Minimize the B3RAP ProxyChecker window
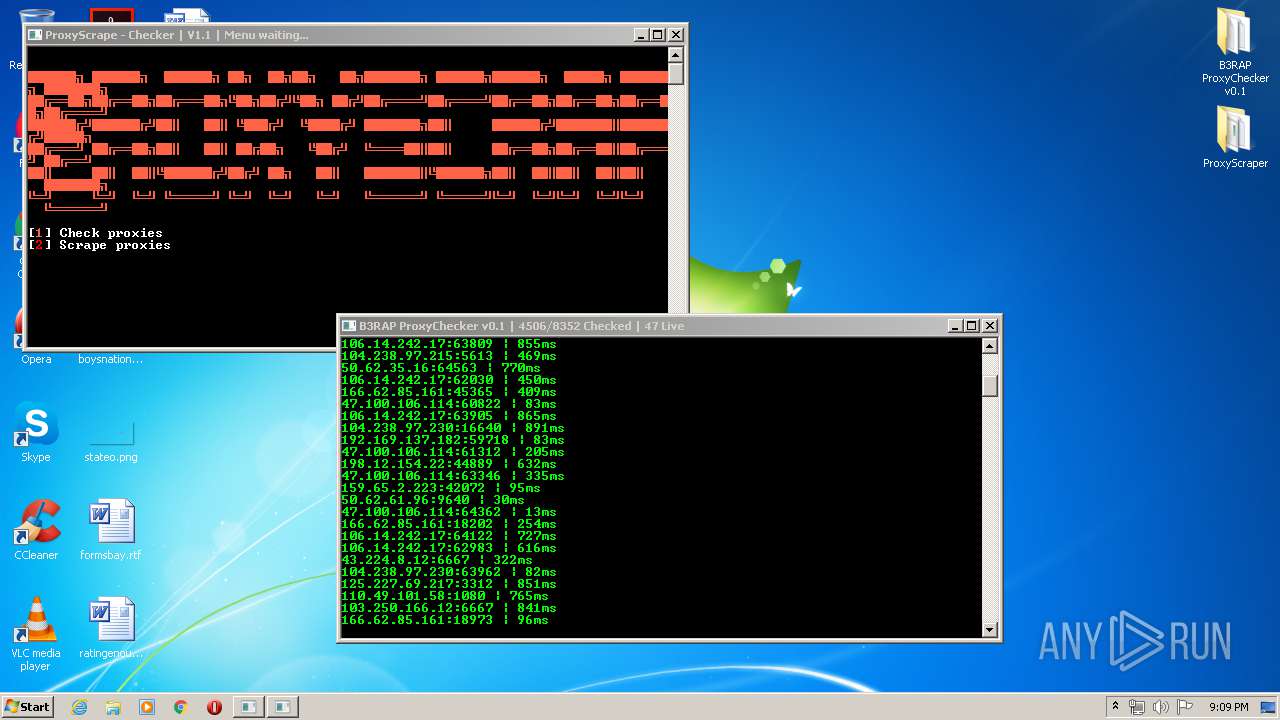This screenshot has width=1280, height=720. [x=955, y=326]
